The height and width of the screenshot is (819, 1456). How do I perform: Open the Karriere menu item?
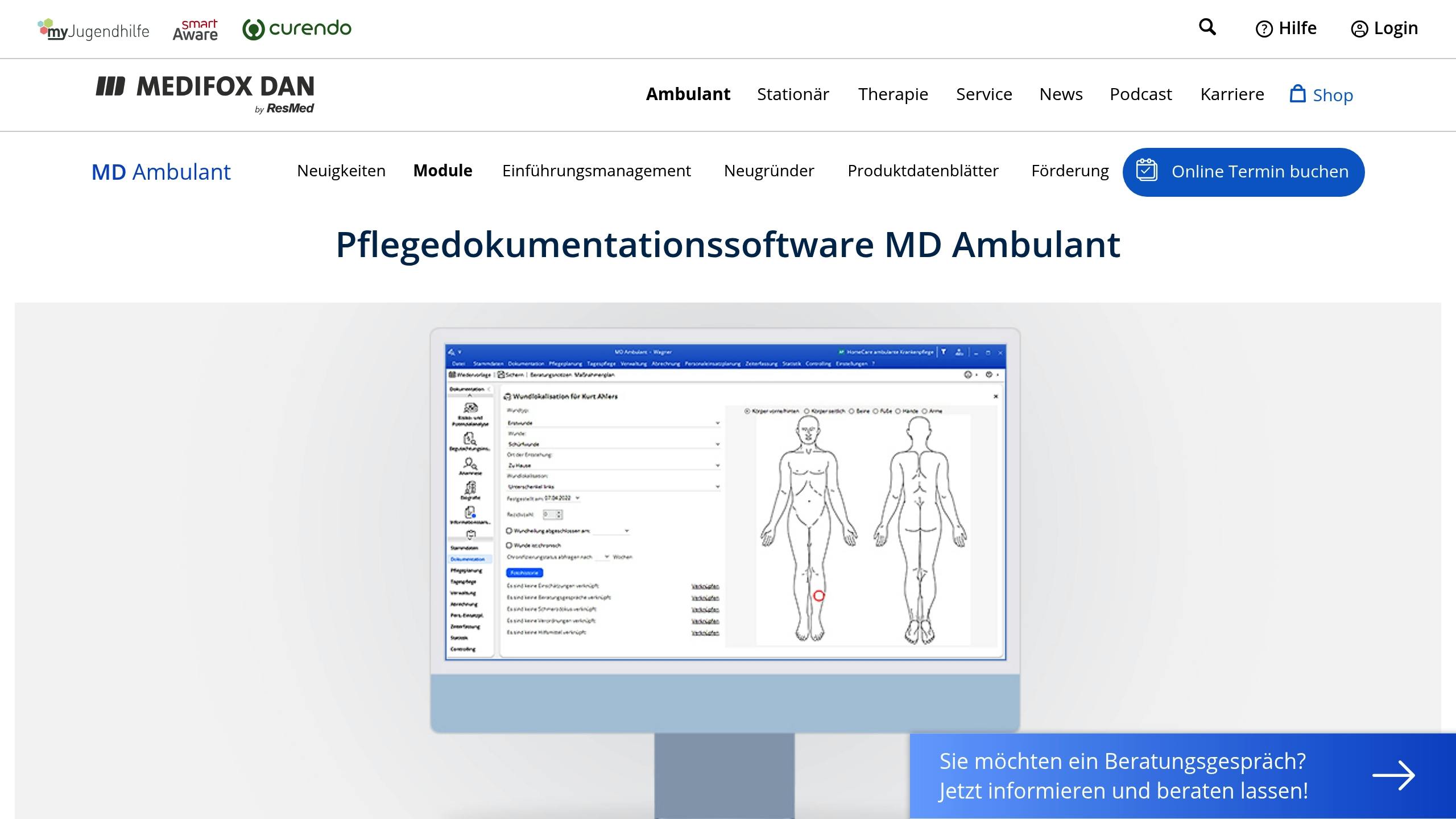tap(1232, 94)
